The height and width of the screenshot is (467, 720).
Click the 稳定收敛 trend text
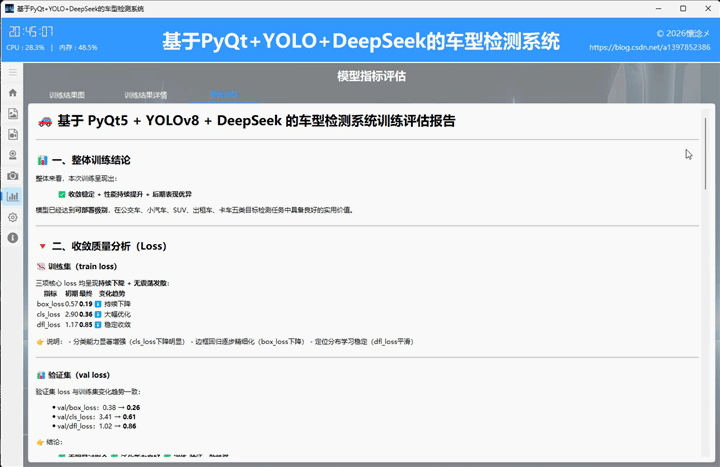click(x=118, y=325)
